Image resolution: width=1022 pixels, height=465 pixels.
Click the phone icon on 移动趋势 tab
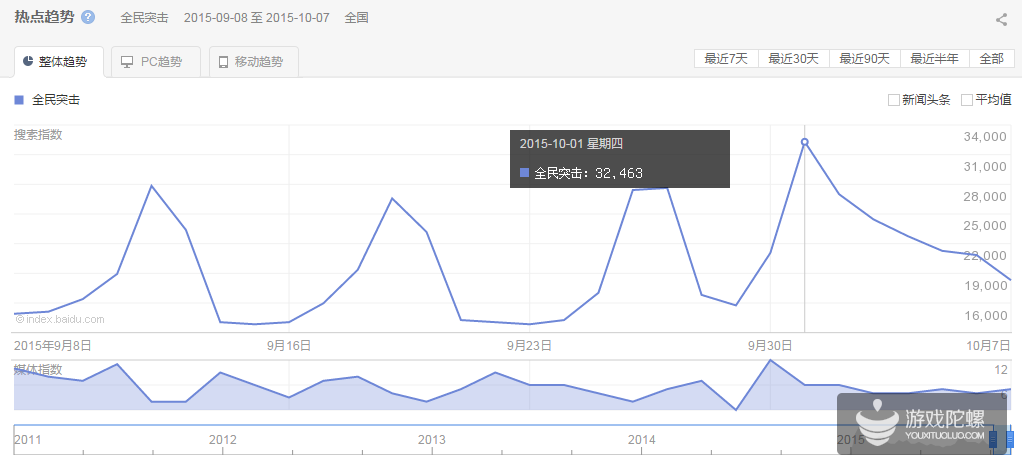(222, 62)
